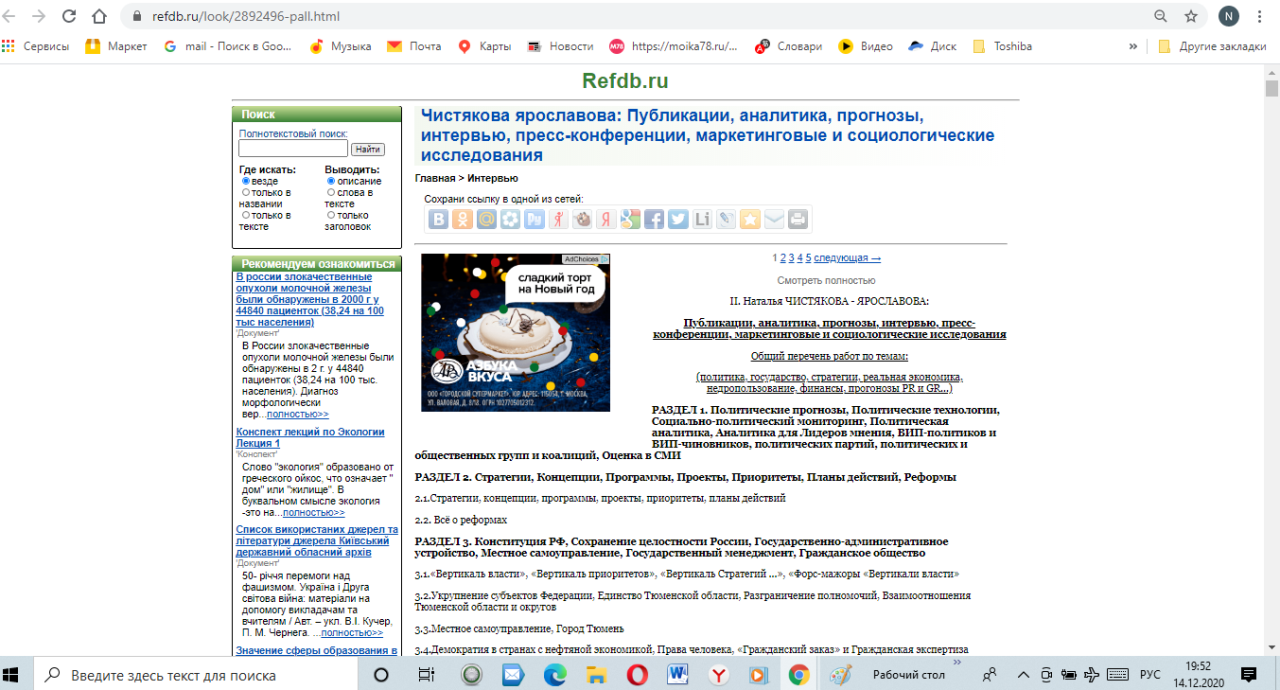
Task: Go to page 2 of the document
Action: tap(783, 258)
